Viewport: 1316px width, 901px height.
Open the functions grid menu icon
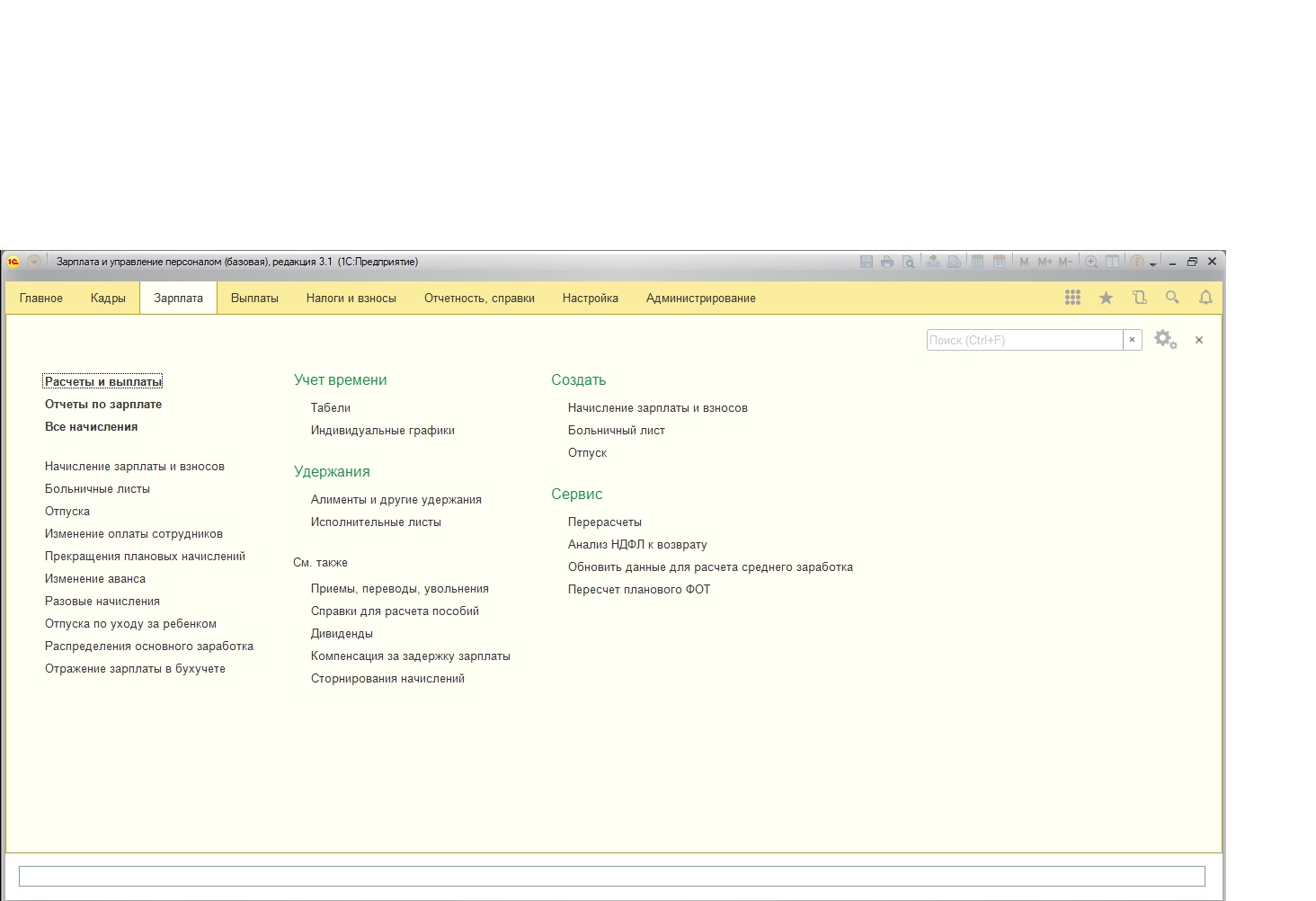1072,298
